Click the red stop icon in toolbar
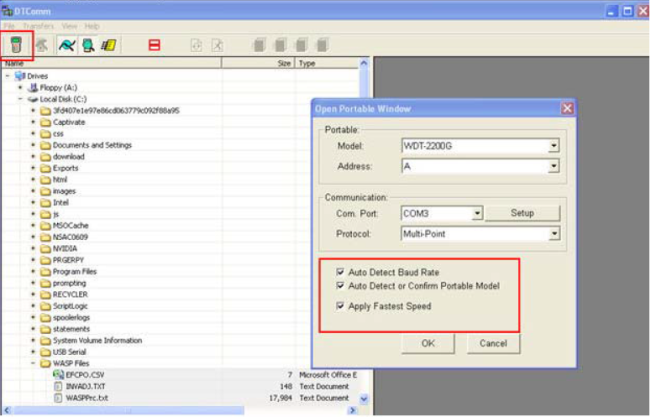The image size is (651, 417). pyautogui.click(x=154, y=45)
